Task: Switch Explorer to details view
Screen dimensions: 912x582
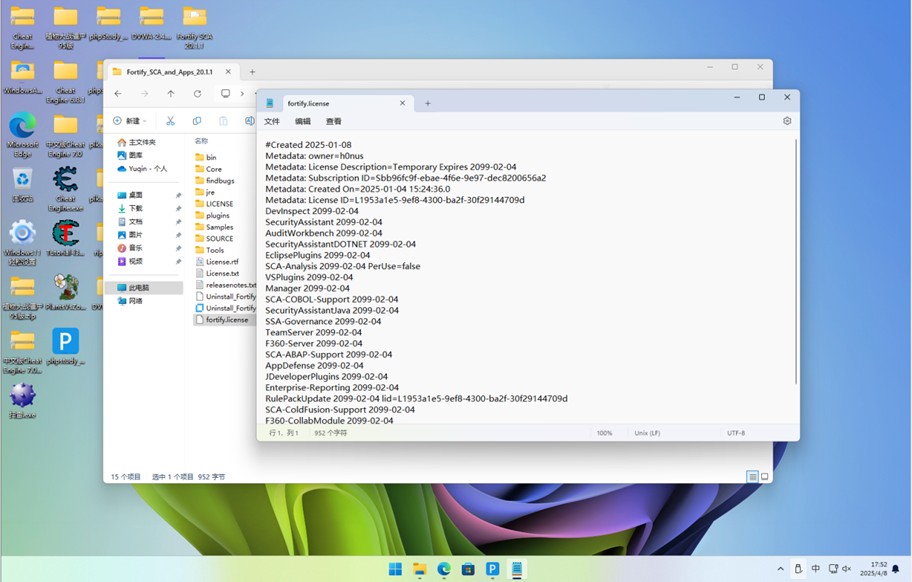Action: click(x=752, y=477)
